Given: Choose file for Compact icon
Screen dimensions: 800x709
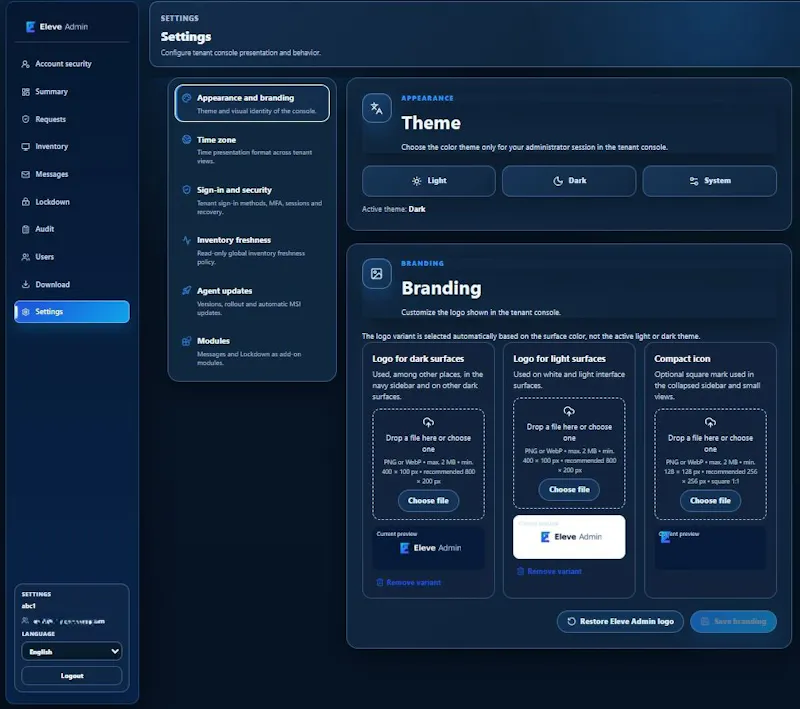Looking at the screenshot, I should tap(710, 500).
